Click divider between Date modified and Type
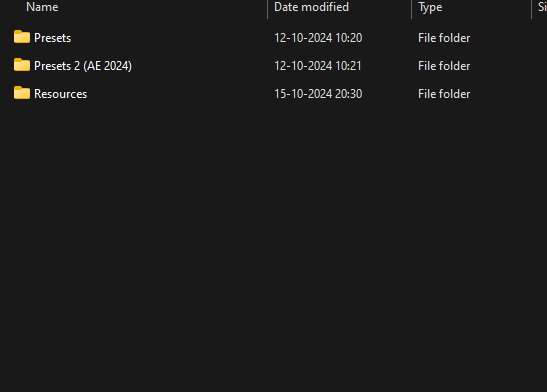547x392 pixels. click(x=412, y=9)
